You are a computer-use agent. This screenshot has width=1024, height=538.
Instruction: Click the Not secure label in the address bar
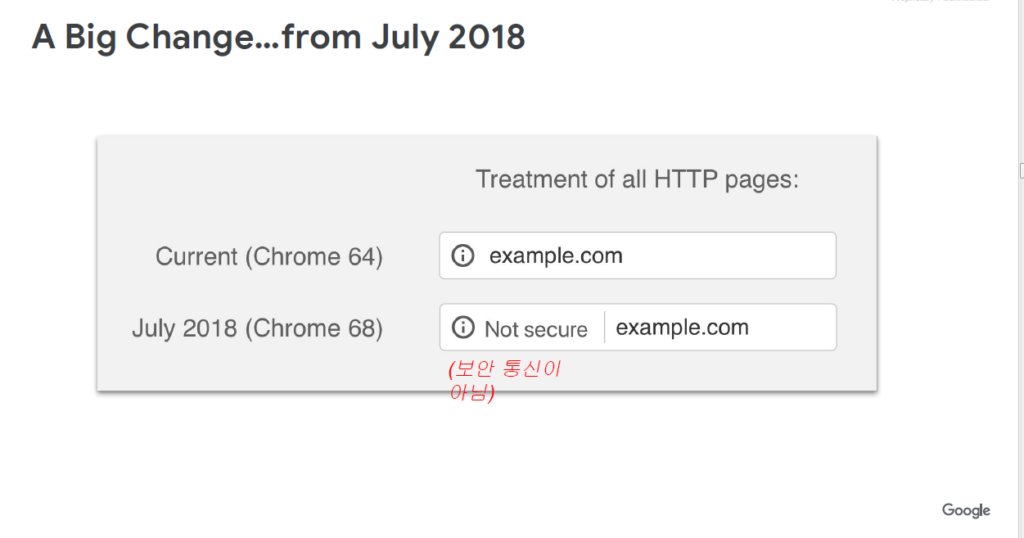pos(536,329)
